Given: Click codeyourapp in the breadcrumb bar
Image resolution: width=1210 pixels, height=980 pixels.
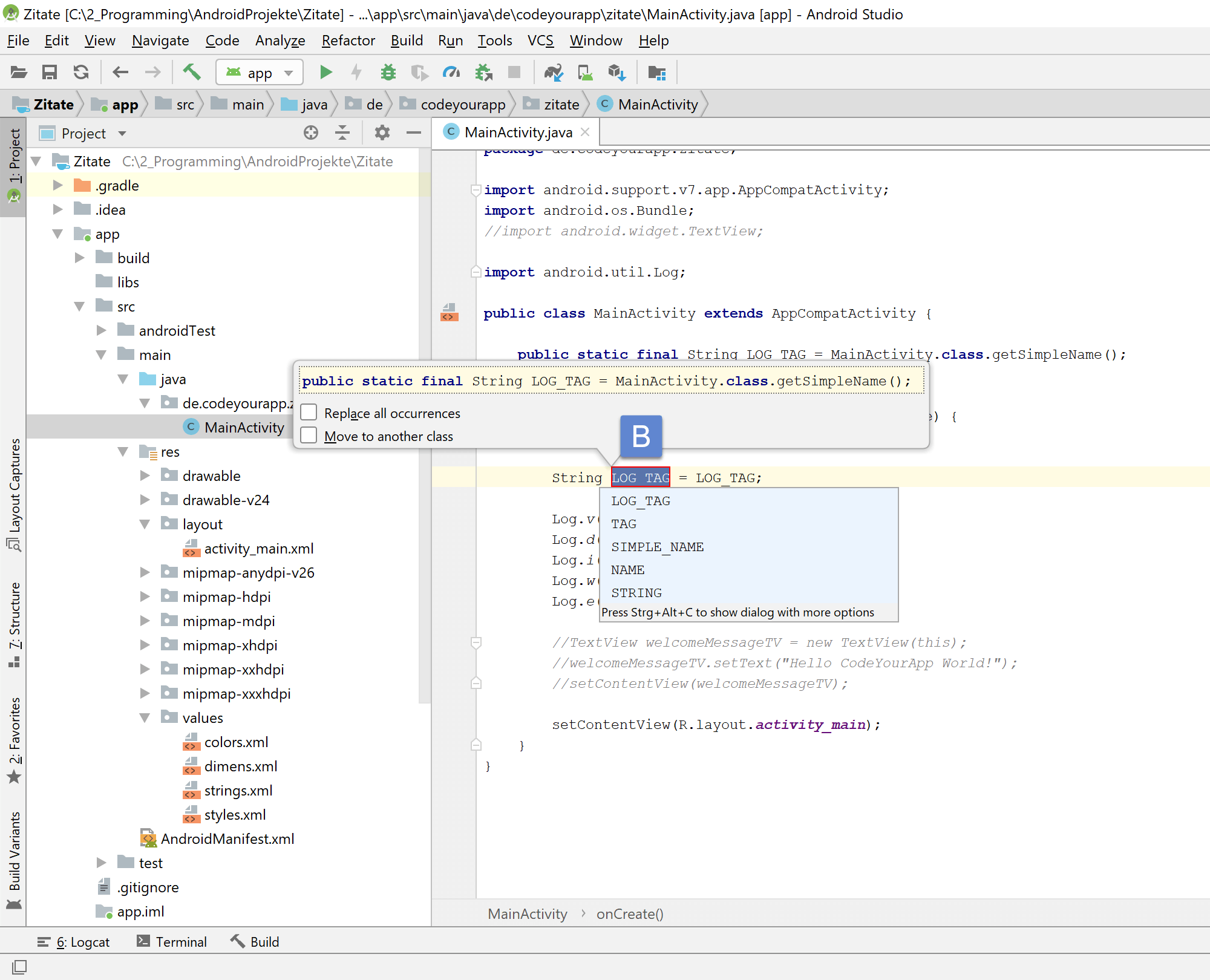Looking at the screenshot, I should pos(463,104).
